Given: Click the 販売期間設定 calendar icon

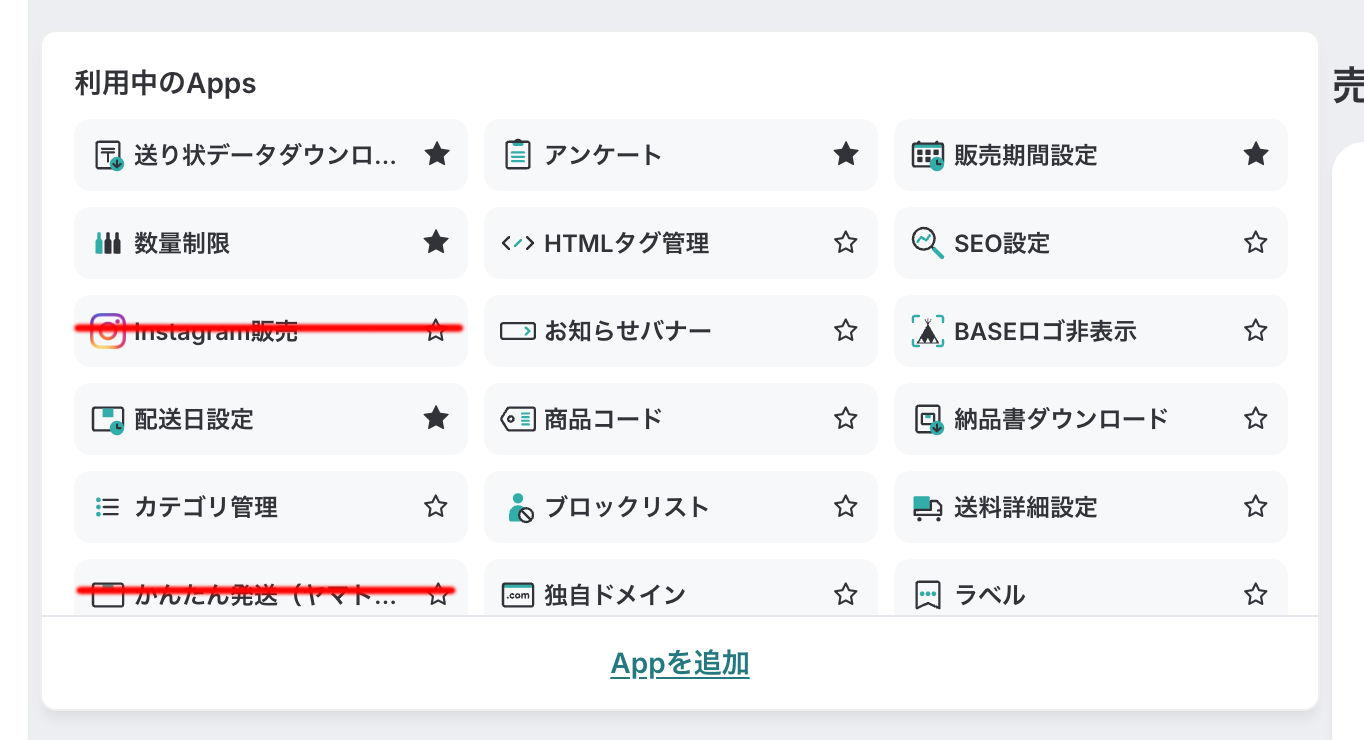Looking at the screenshot, I should (928, 155).
